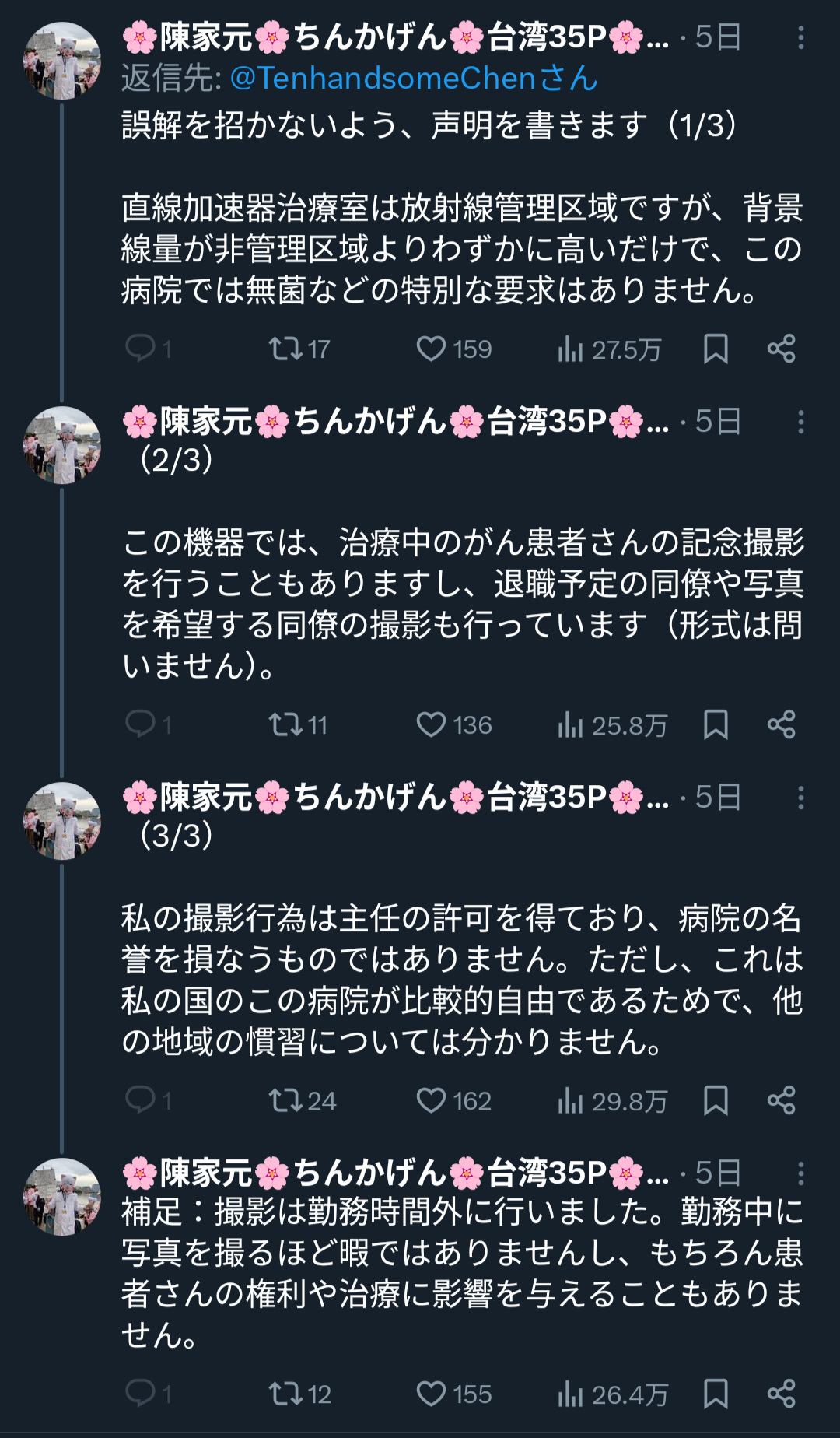The image size is (840, 1438).
Task: Open more menu on the (2/3) tweet
Action: pyautogui.click(x=800, y=422)
